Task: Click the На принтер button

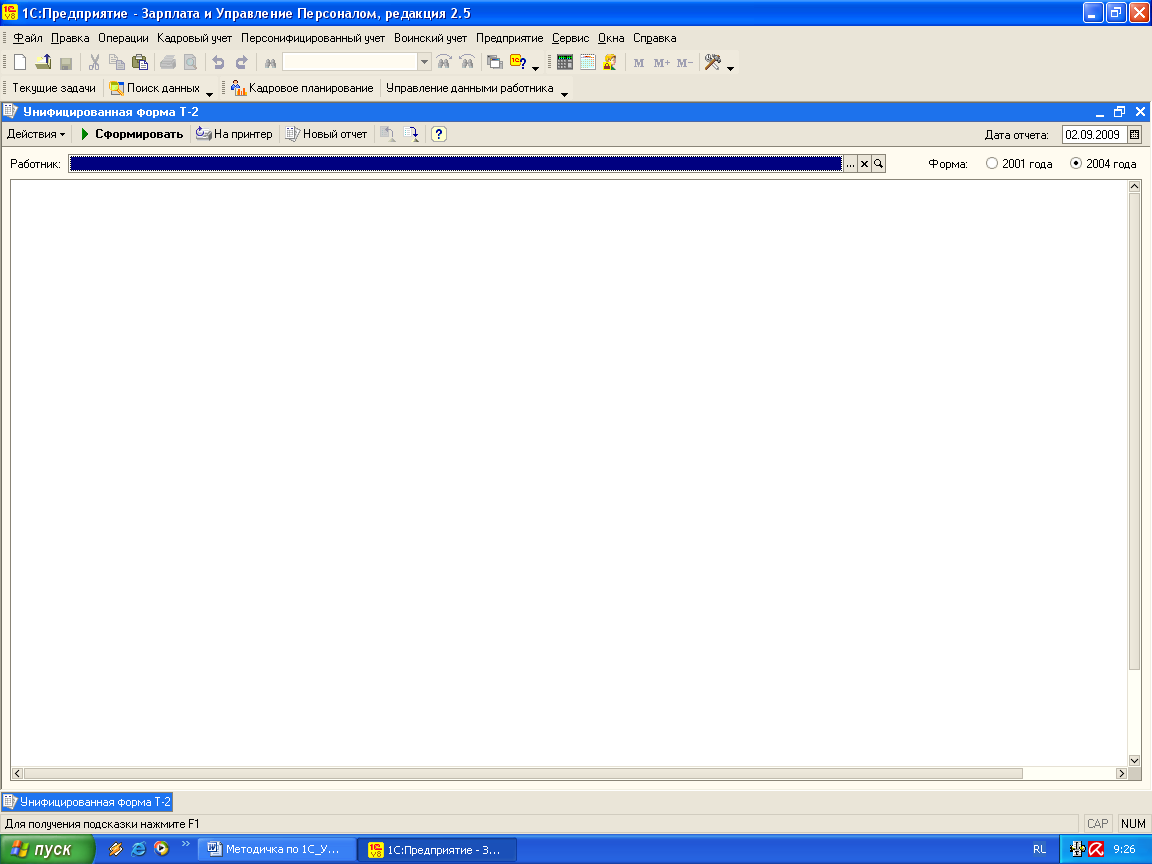Action: click(x=234, y=134)
